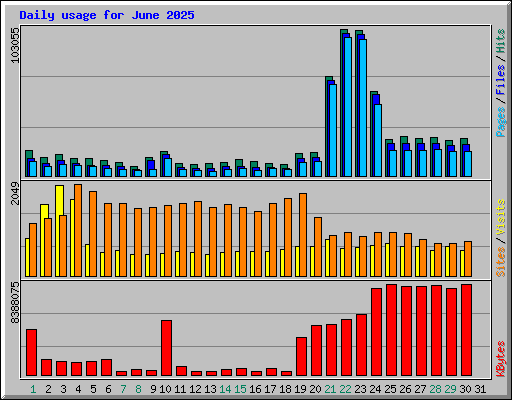Select the Visits legend label
512x400 pixels.
pyautogui.click(x=500, y=217)
